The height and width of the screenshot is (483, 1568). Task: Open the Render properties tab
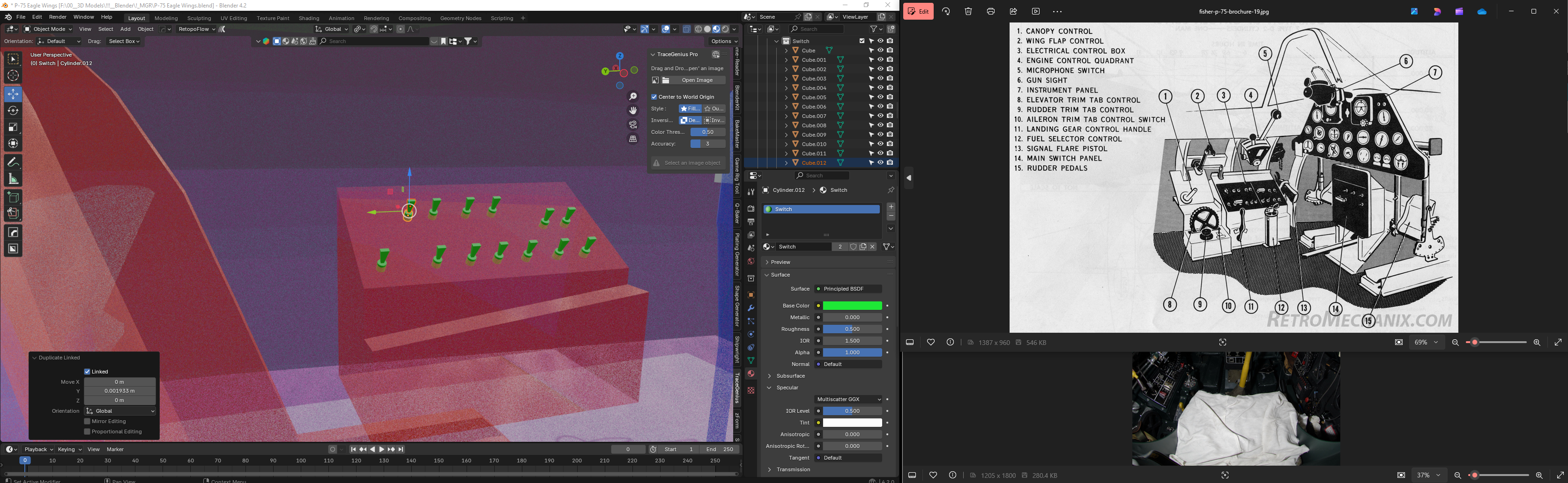coord(751,209)
